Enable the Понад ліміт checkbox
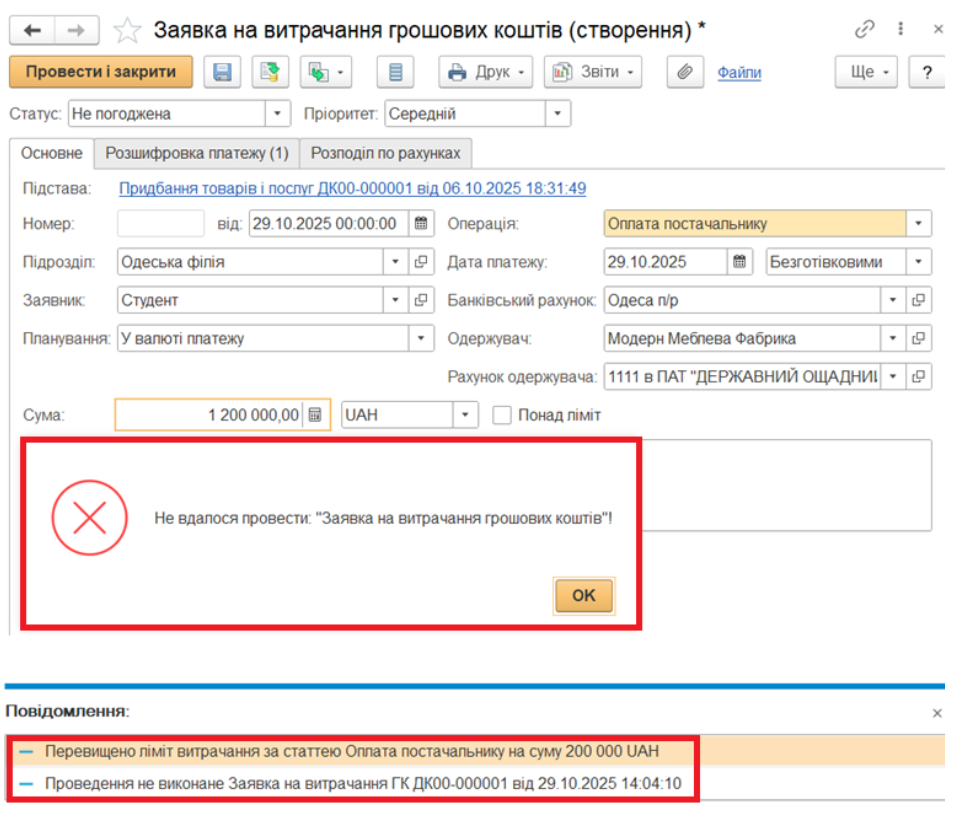 pos(502,415)
